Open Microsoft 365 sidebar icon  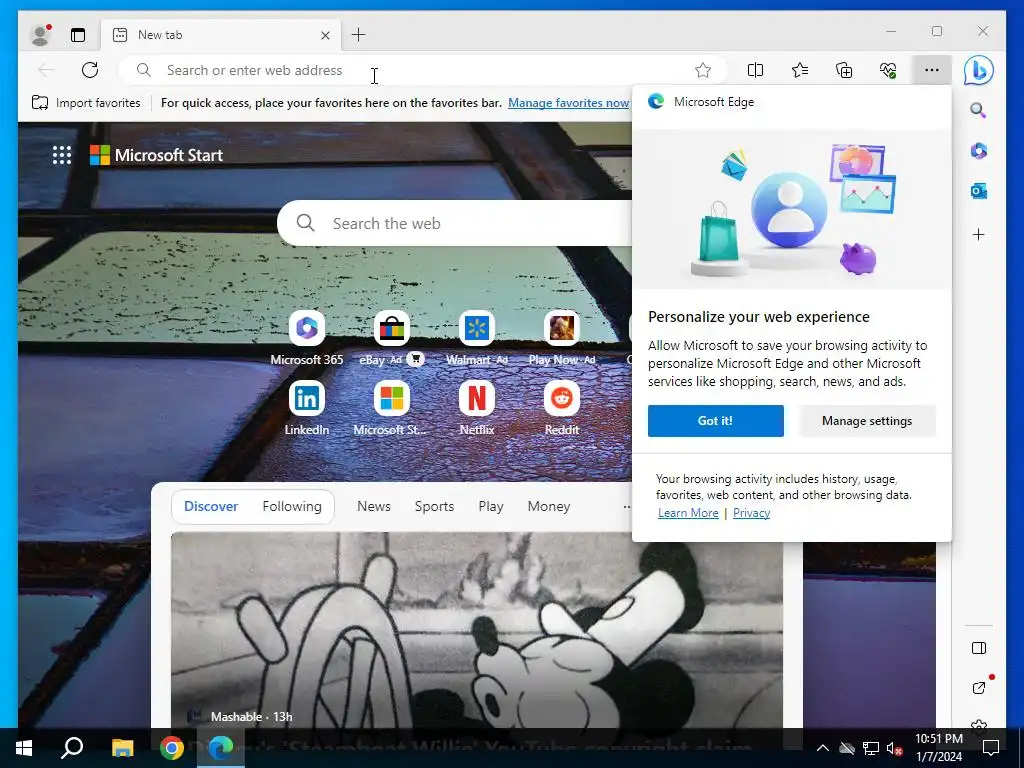(x=978, y=151)
